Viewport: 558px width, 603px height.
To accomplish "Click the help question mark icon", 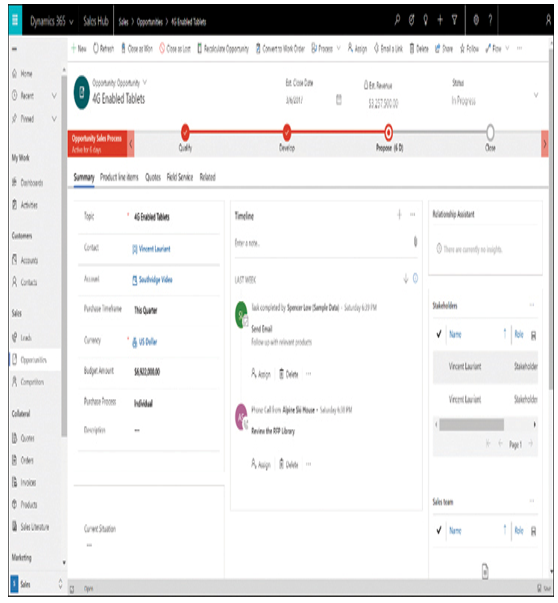I will pos(490,20).
